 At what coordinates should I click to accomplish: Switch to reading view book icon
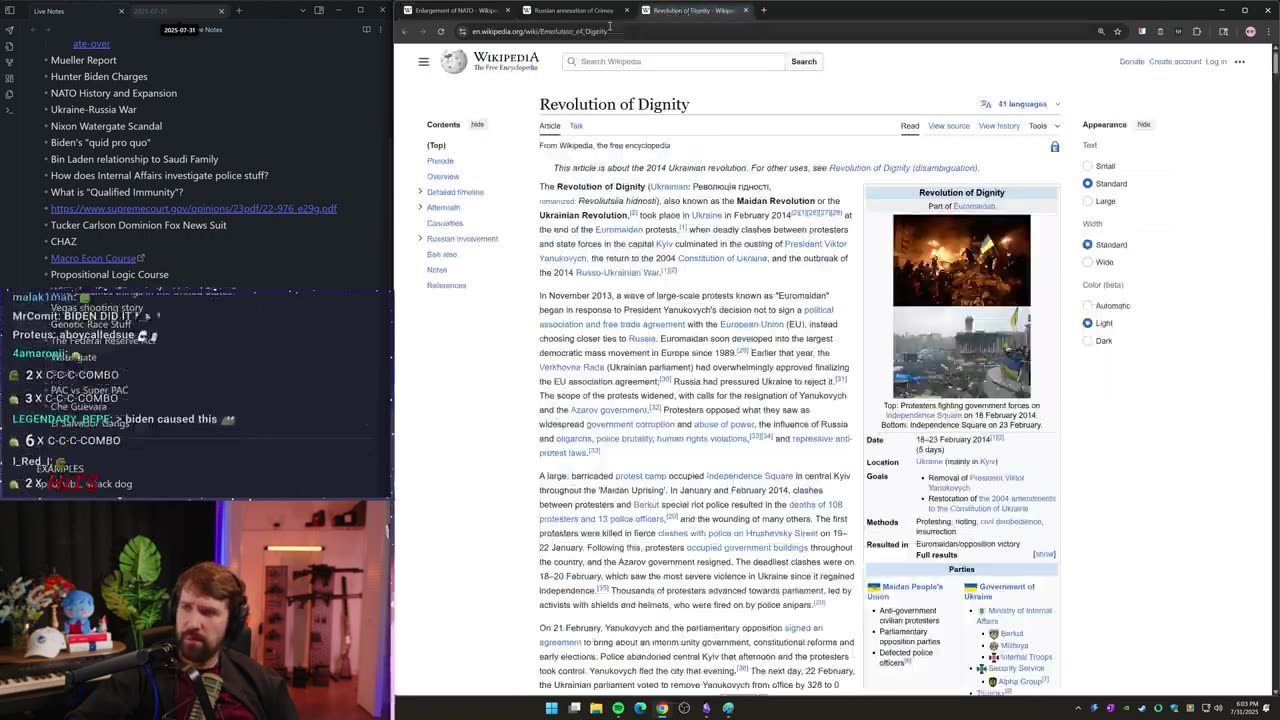366,30
